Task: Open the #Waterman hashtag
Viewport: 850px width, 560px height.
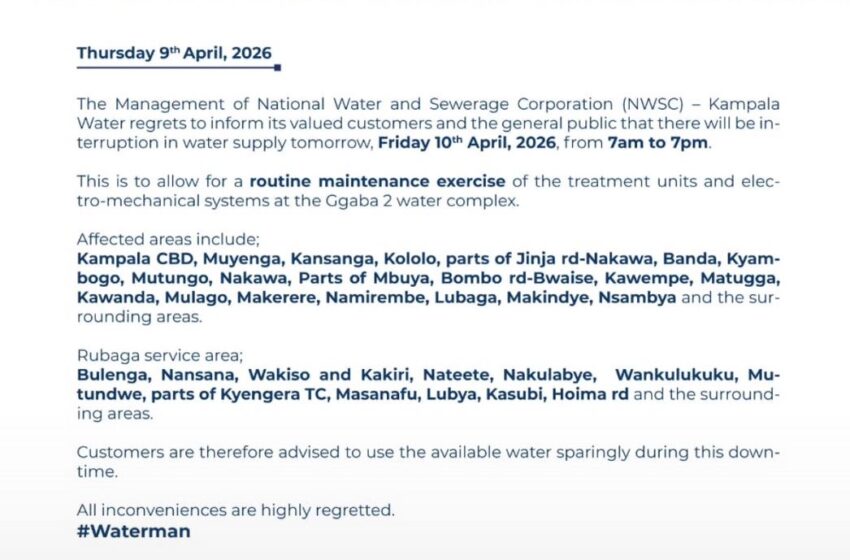Action: pos(133,531)
